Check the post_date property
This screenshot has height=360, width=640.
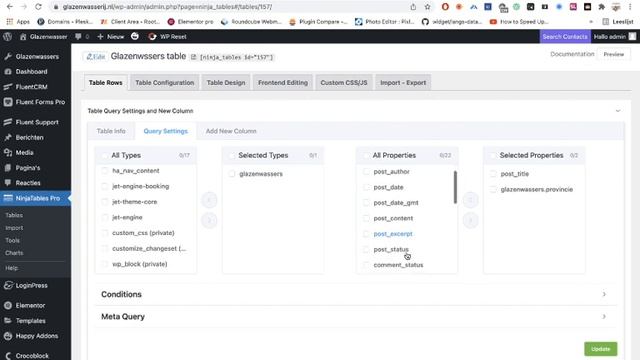[366, 187]
